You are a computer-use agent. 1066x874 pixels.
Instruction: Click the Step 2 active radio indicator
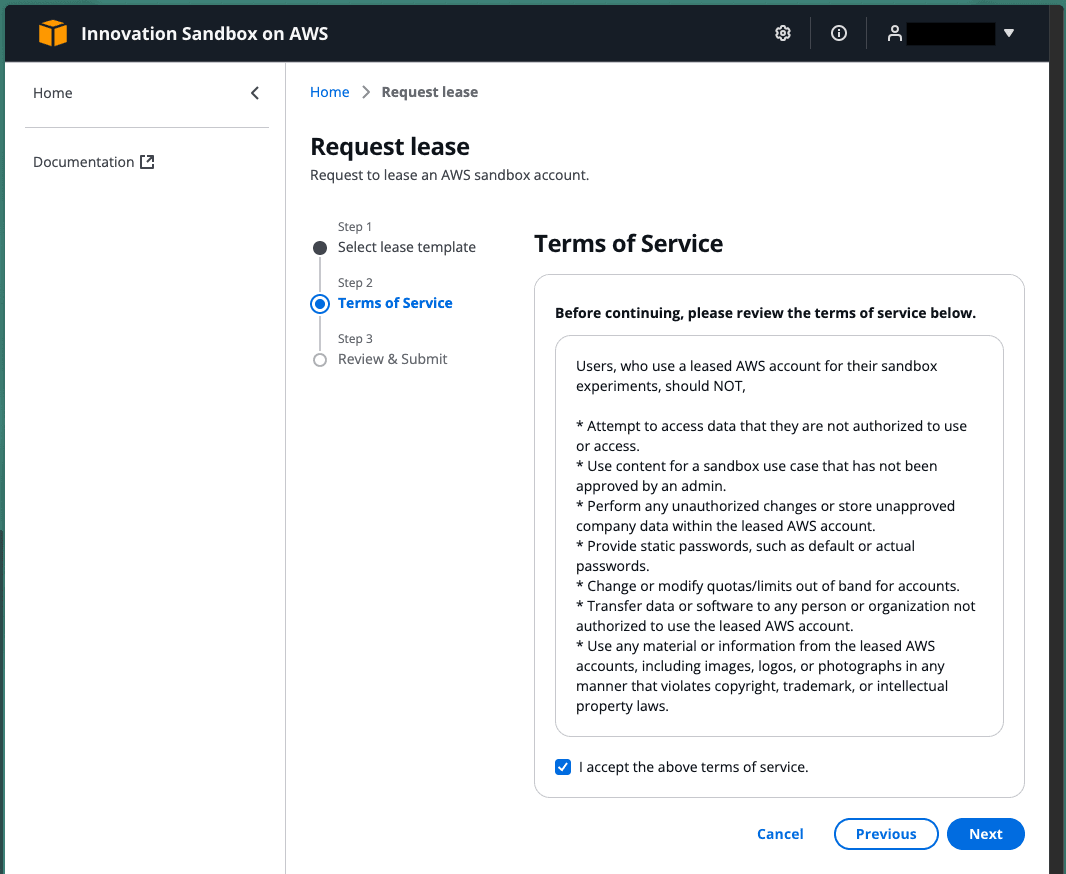click(x=320, y=304)
